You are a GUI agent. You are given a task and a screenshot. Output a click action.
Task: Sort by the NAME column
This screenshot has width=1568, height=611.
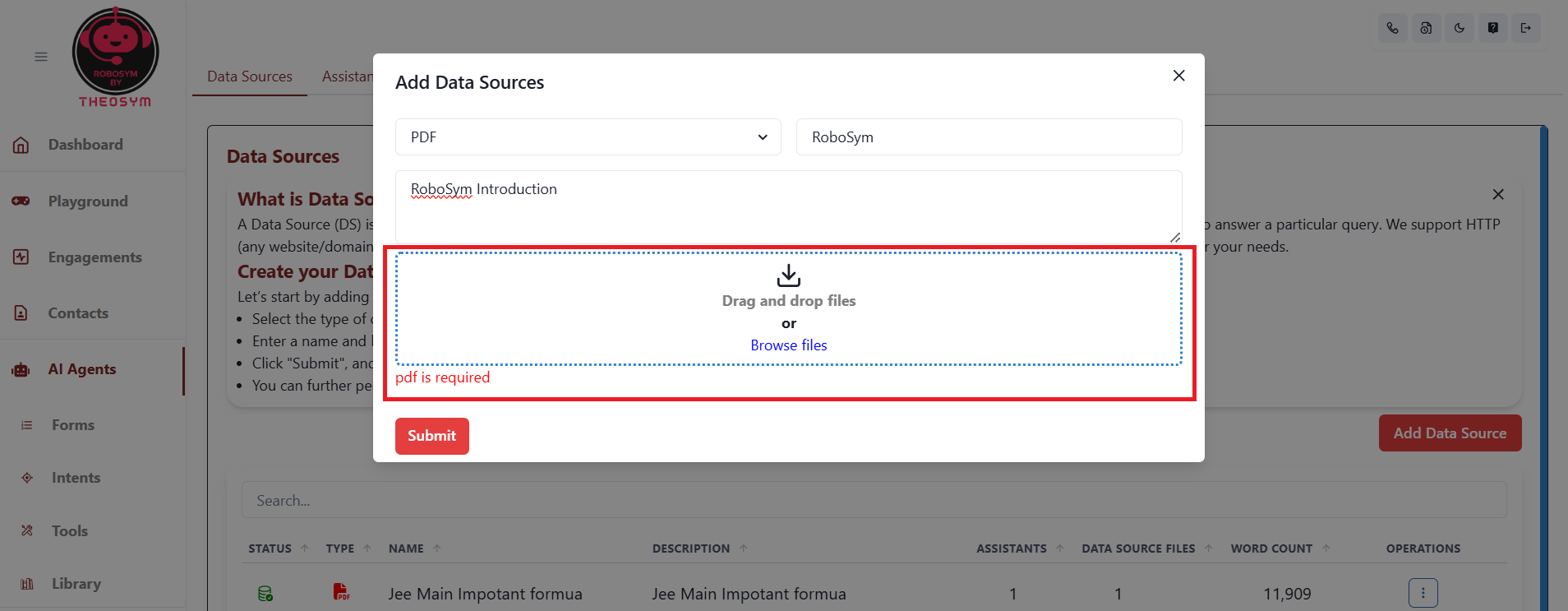[x=415, y=549]
